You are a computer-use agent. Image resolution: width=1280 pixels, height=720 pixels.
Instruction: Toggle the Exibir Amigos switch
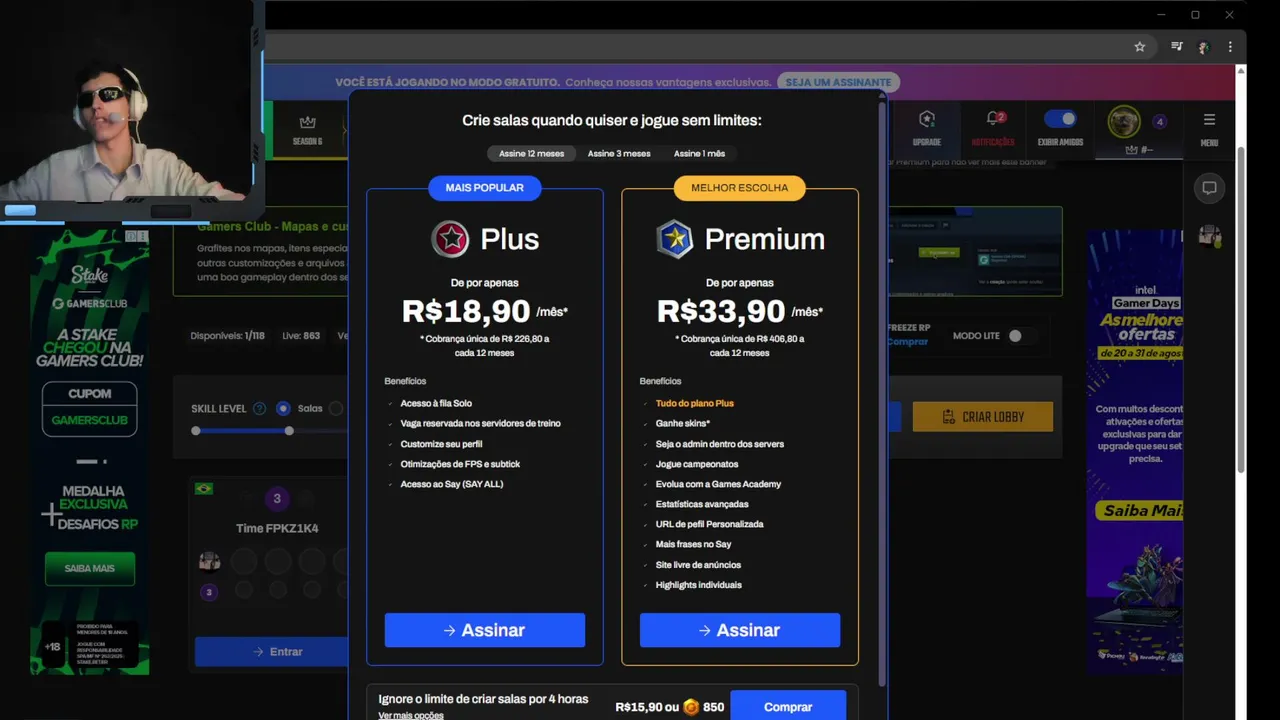click(x=1060, y=119)
